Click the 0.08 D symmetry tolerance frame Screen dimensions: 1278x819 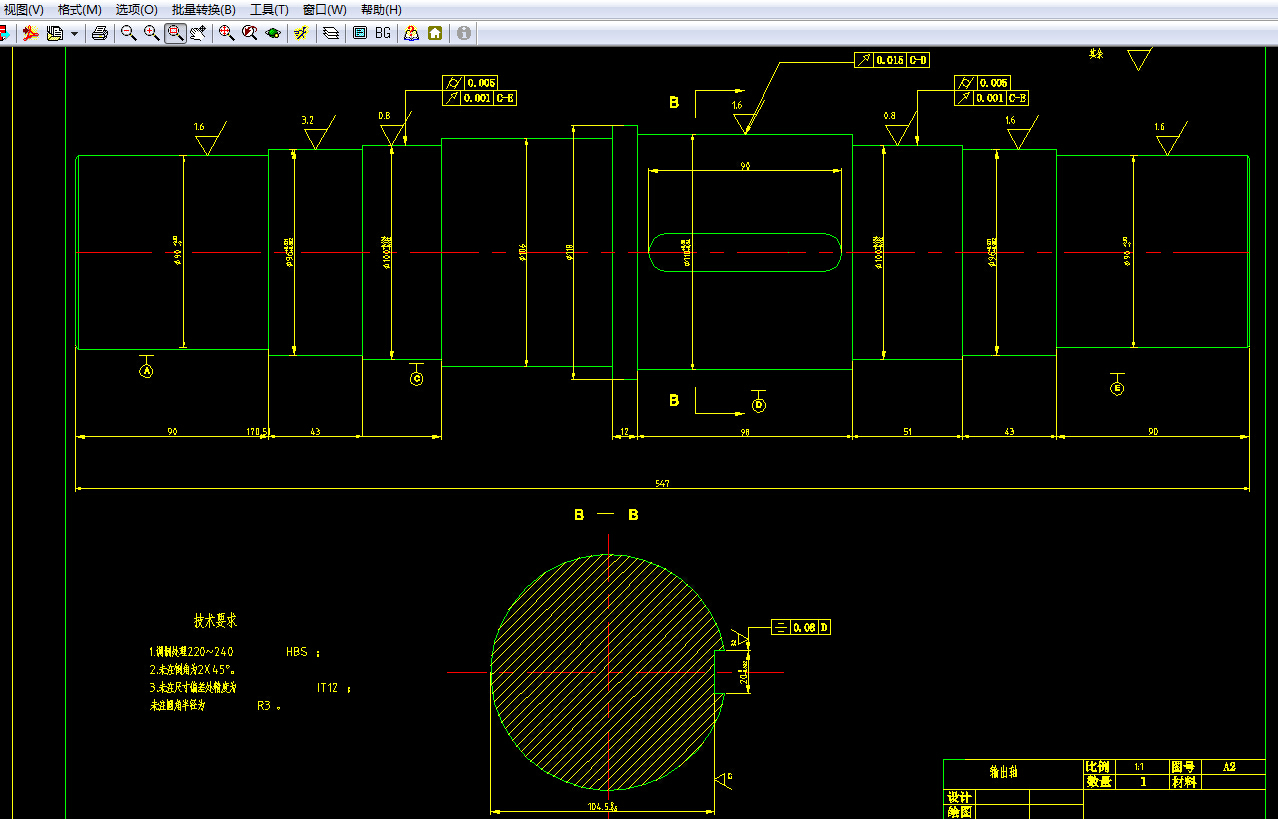801,627
